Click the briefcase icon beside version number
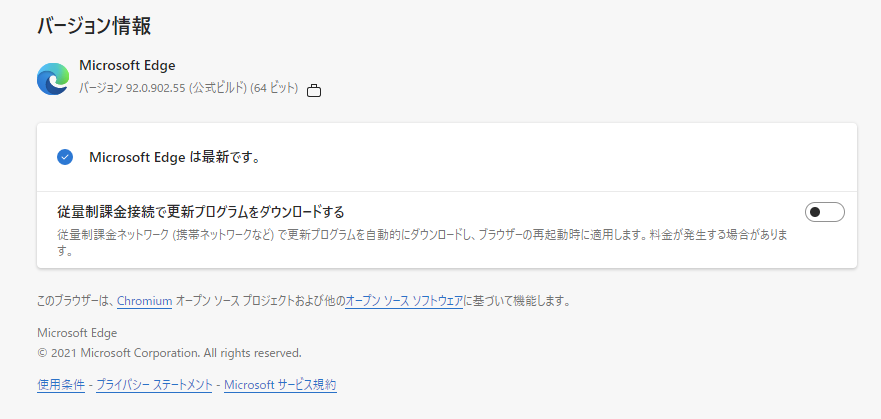Screen dimensions: 881x419 (314, 90)
